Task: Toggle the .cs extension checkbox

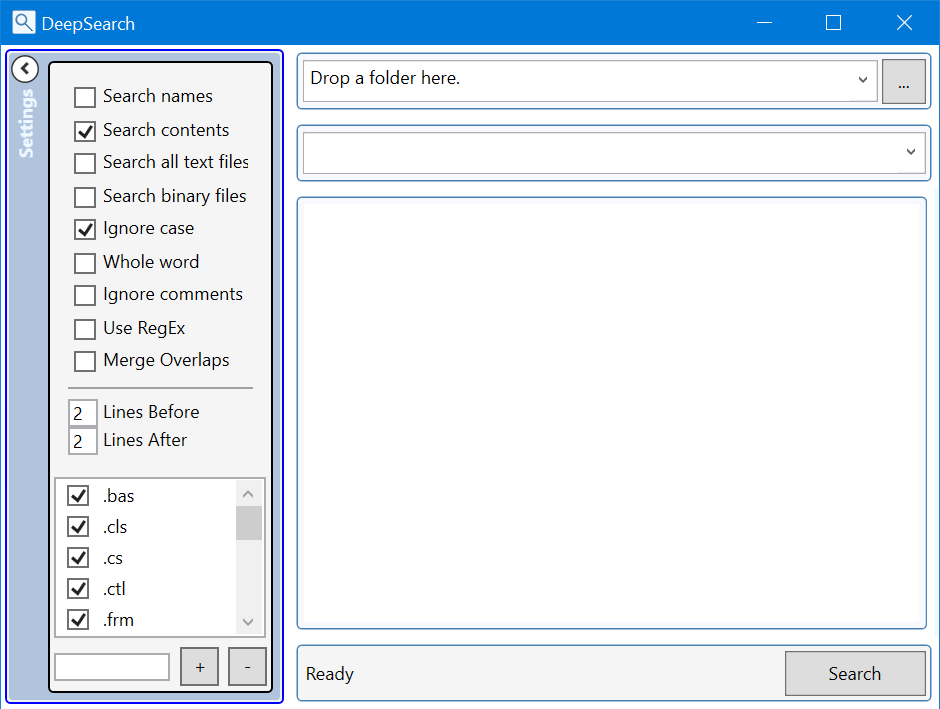Action: pos(78,558)
